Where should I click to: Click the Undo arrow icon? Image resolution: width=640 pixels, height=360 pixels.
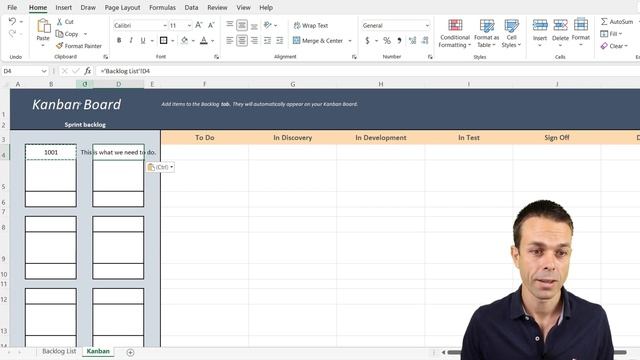12,21
